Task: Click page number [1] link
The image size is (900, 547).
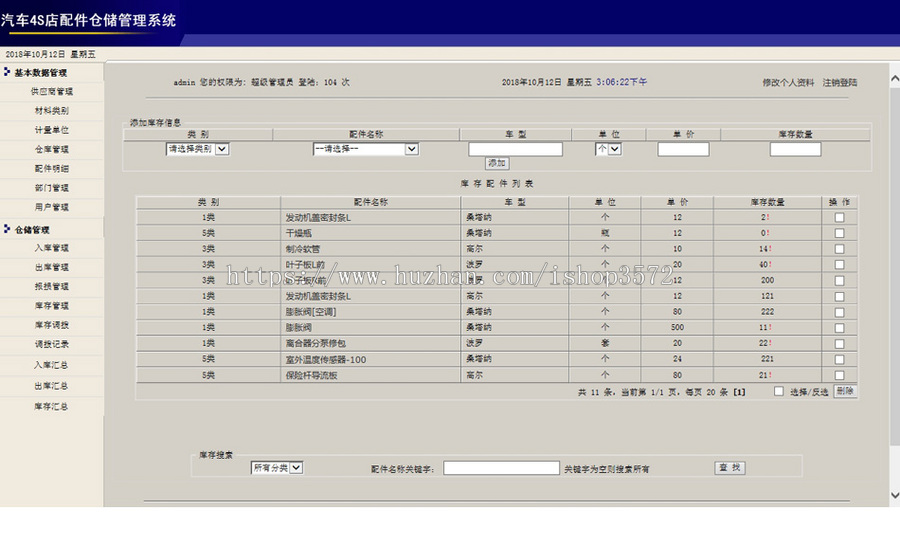Action: [739, 392]
